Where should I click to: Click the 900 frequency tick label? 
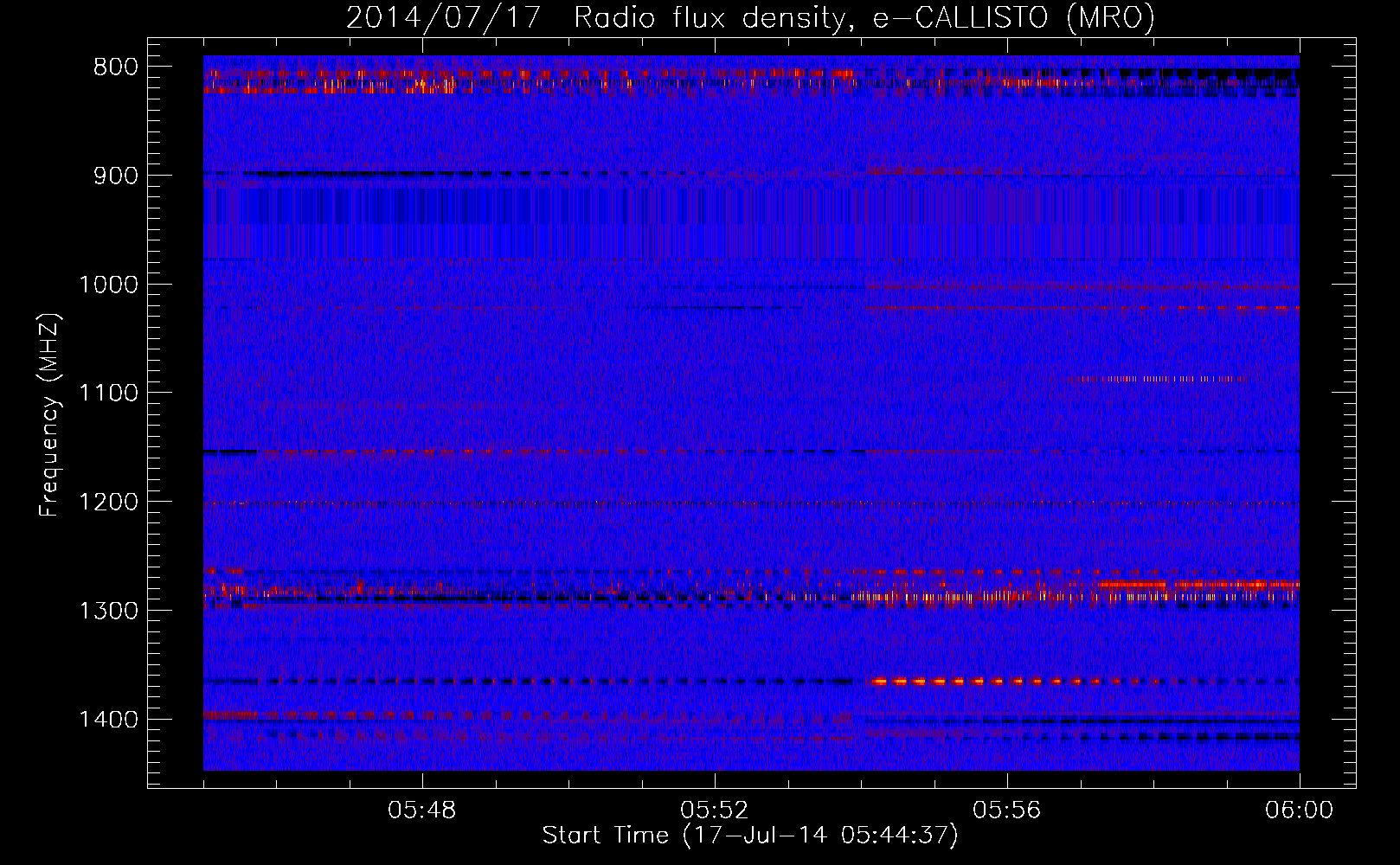tap(116, 176)
